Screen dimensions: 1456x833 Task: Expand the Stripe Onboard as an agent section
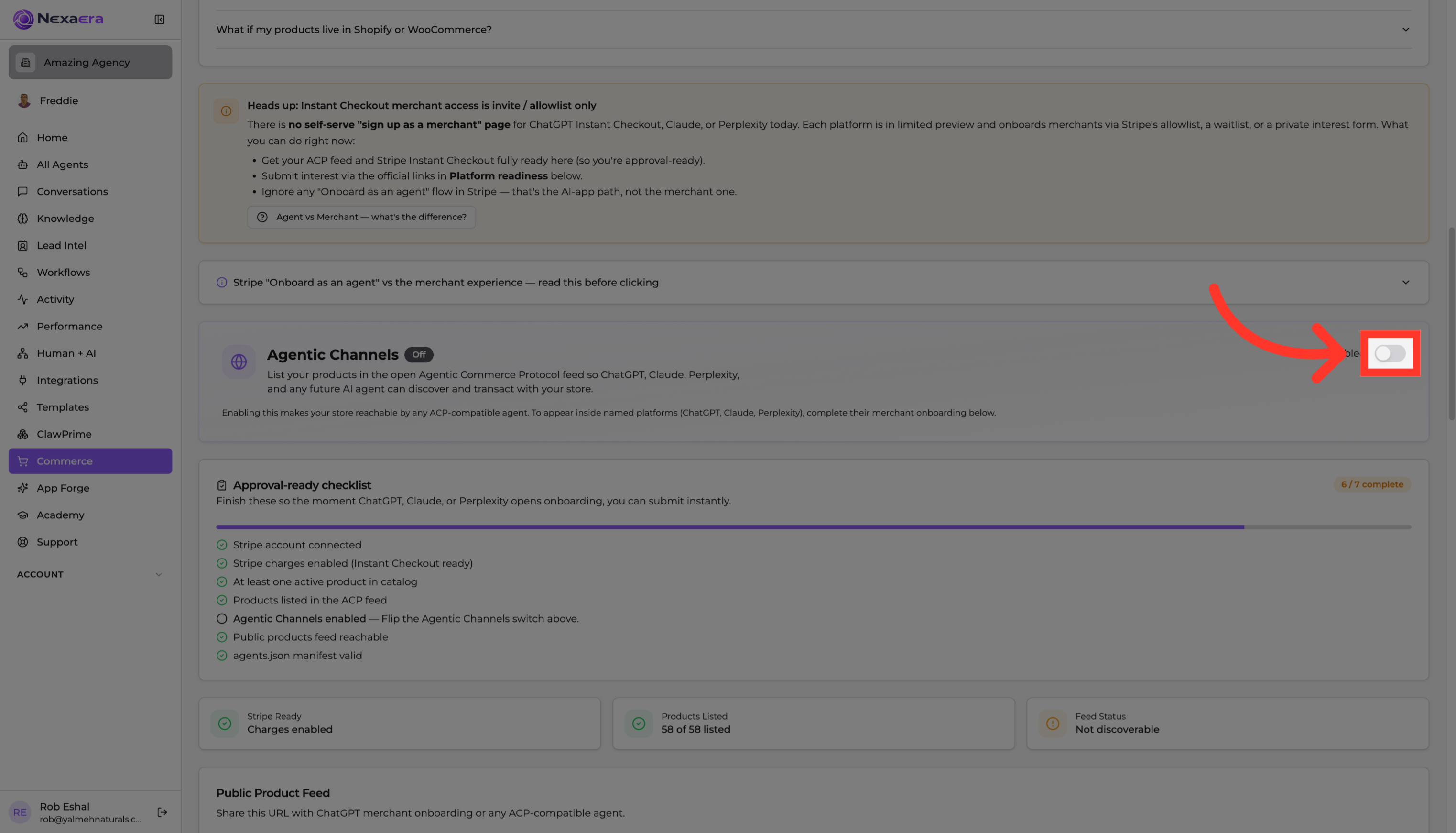coord(813,282)
